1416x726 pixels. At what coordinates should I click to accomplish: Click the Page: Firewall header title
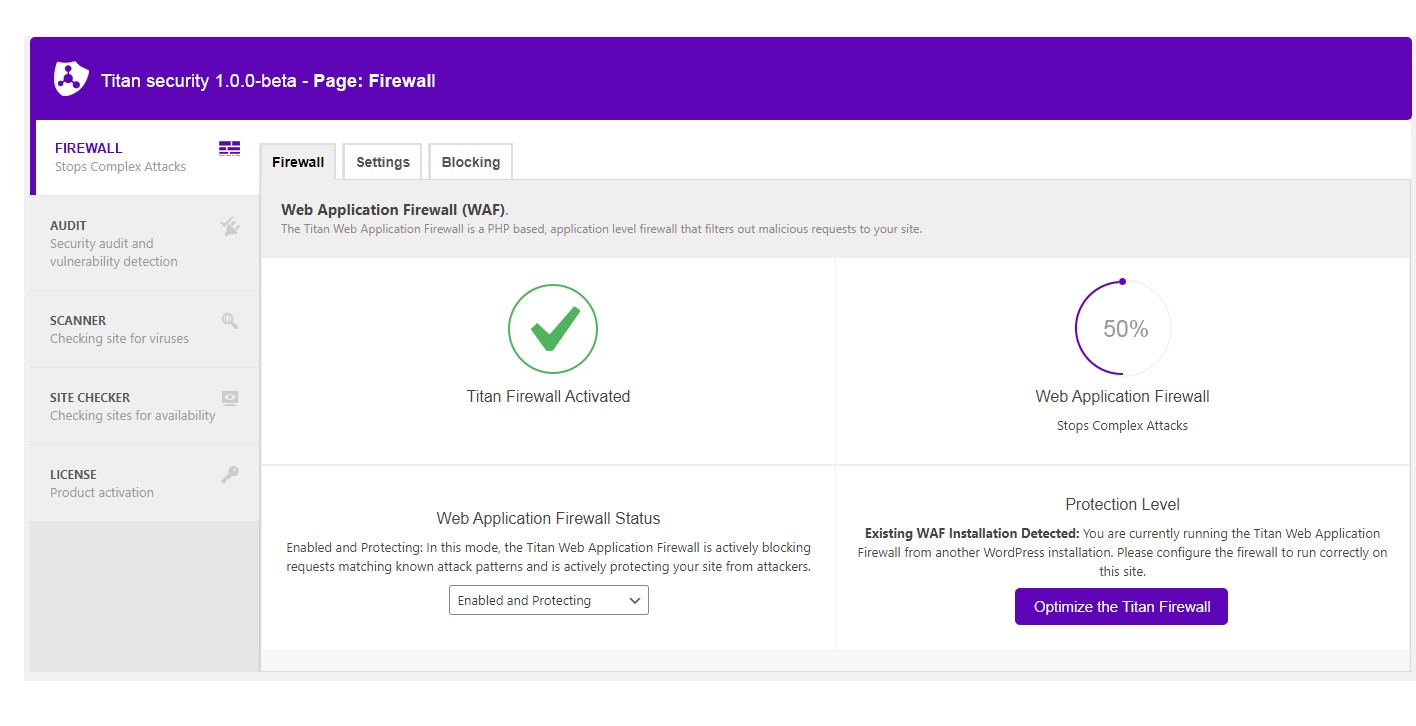tap(374, 81)
